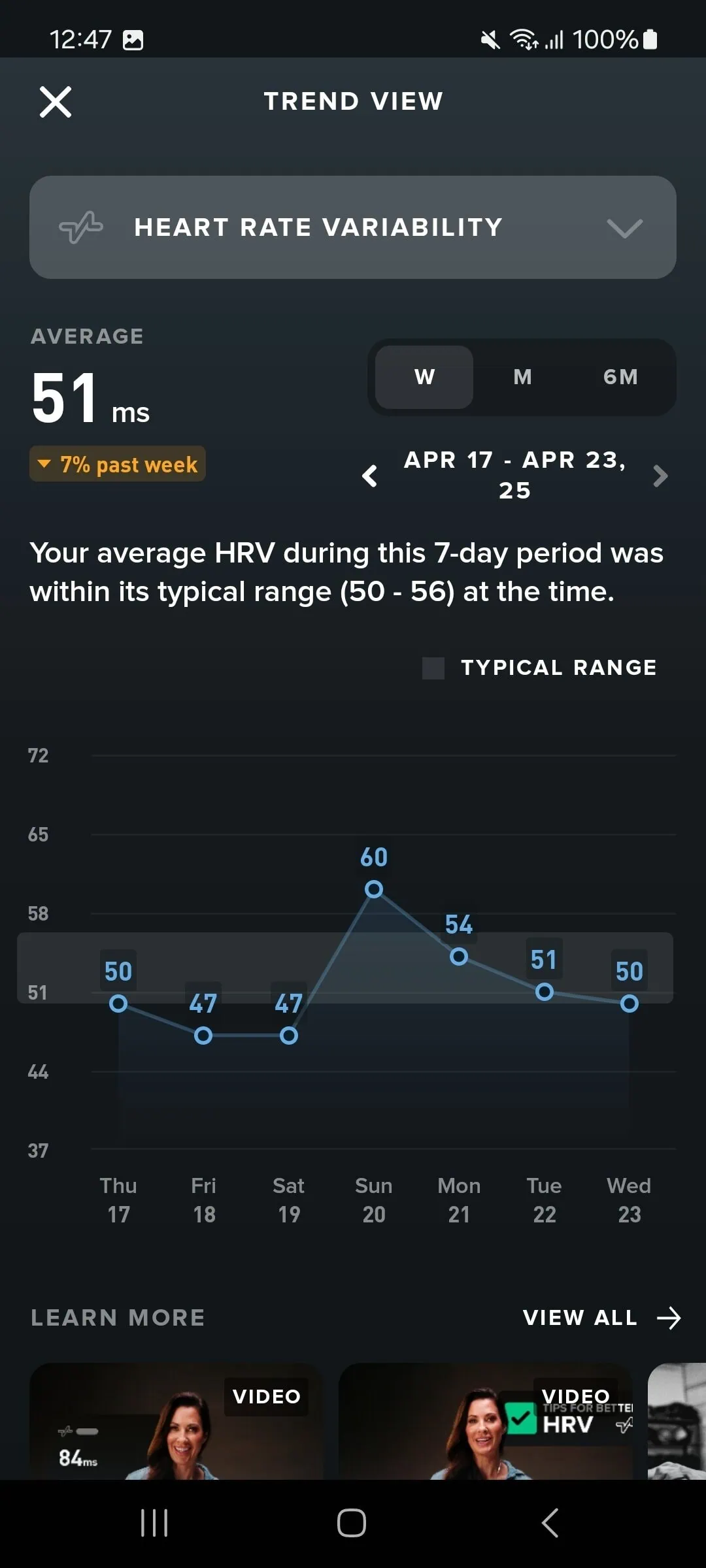This screenshot has width=706, height=1568.
Task: Select the Sunday data point of 60
Action: [x=374, y=889]
